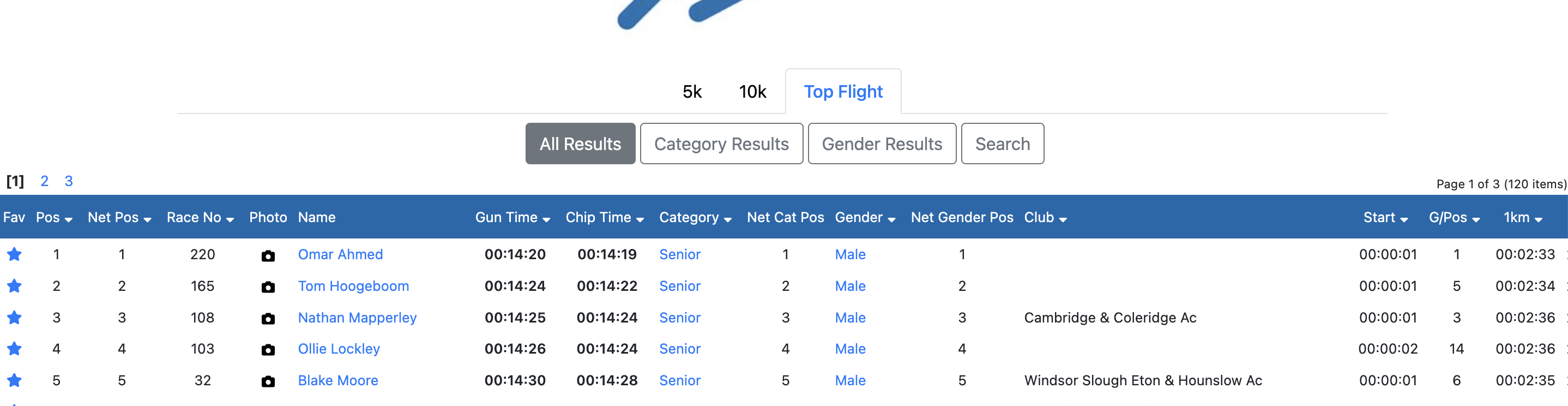Screen dimensions: 1568x406
Task: Unfavourite the star on Tom Hoogeboom's row
Action: click(15, 286)
